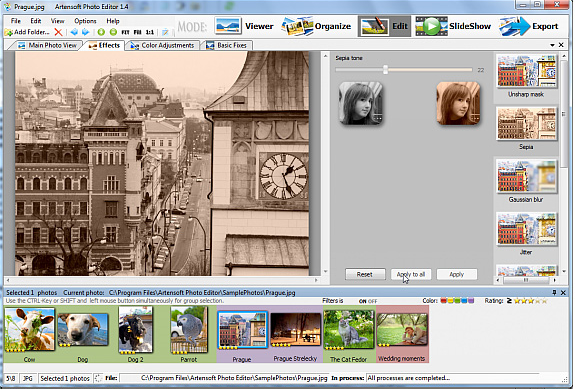Switch to SlideShow mode
Image resolution: width=575 pixels, height=389 pixels.
tap(453, 26)
